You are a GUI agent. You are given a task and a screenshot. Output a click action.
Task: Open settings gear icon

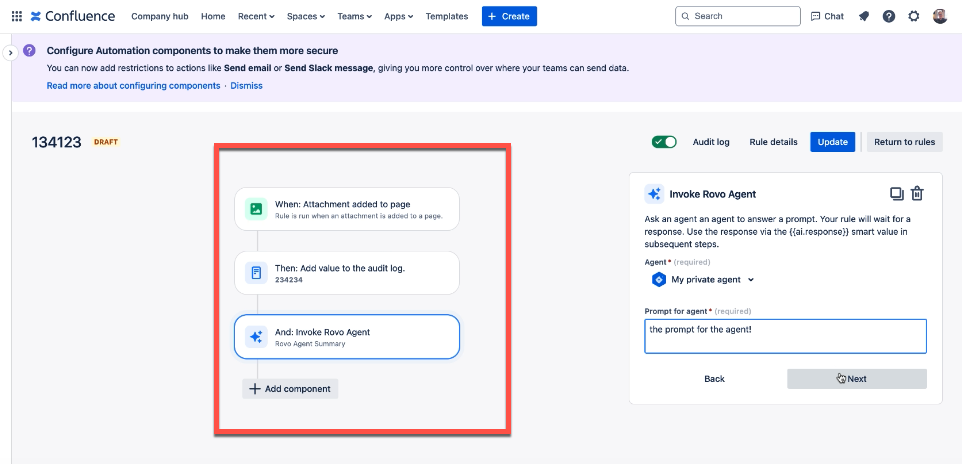click(914, 16)
